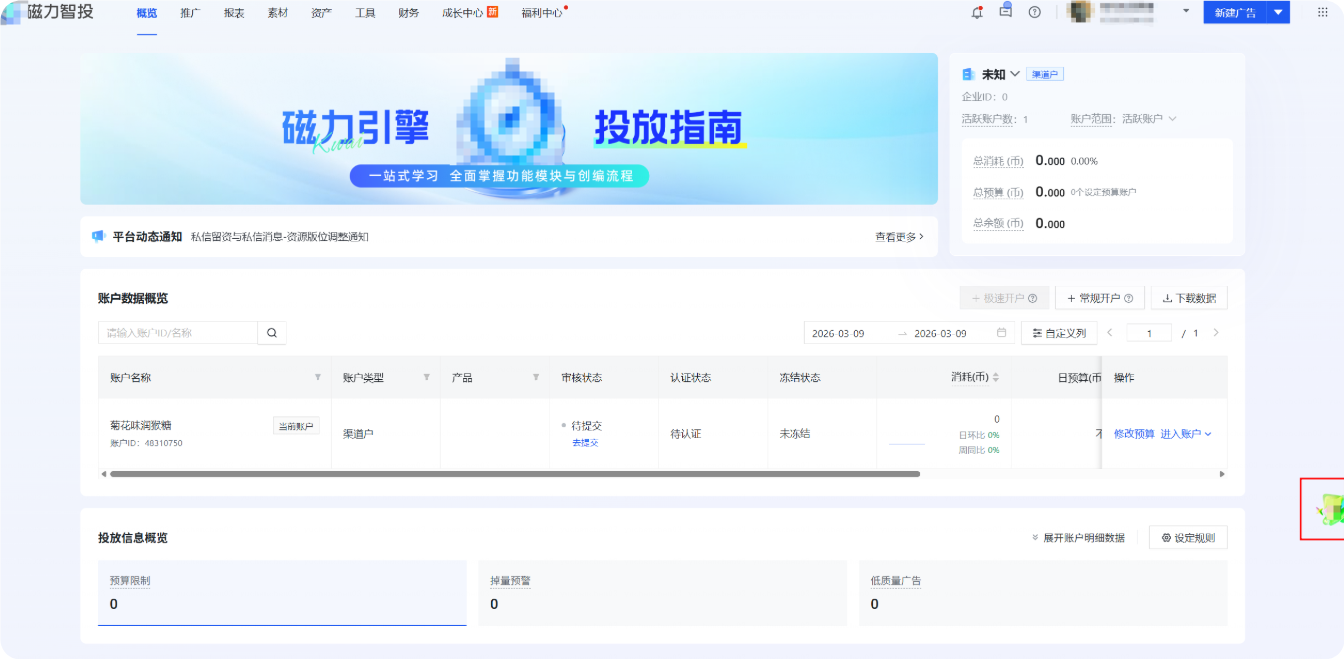Viewport: 1344px width, 659px height.
Task: Click the filter icon in 产品 column
Action: coord(536,378)
